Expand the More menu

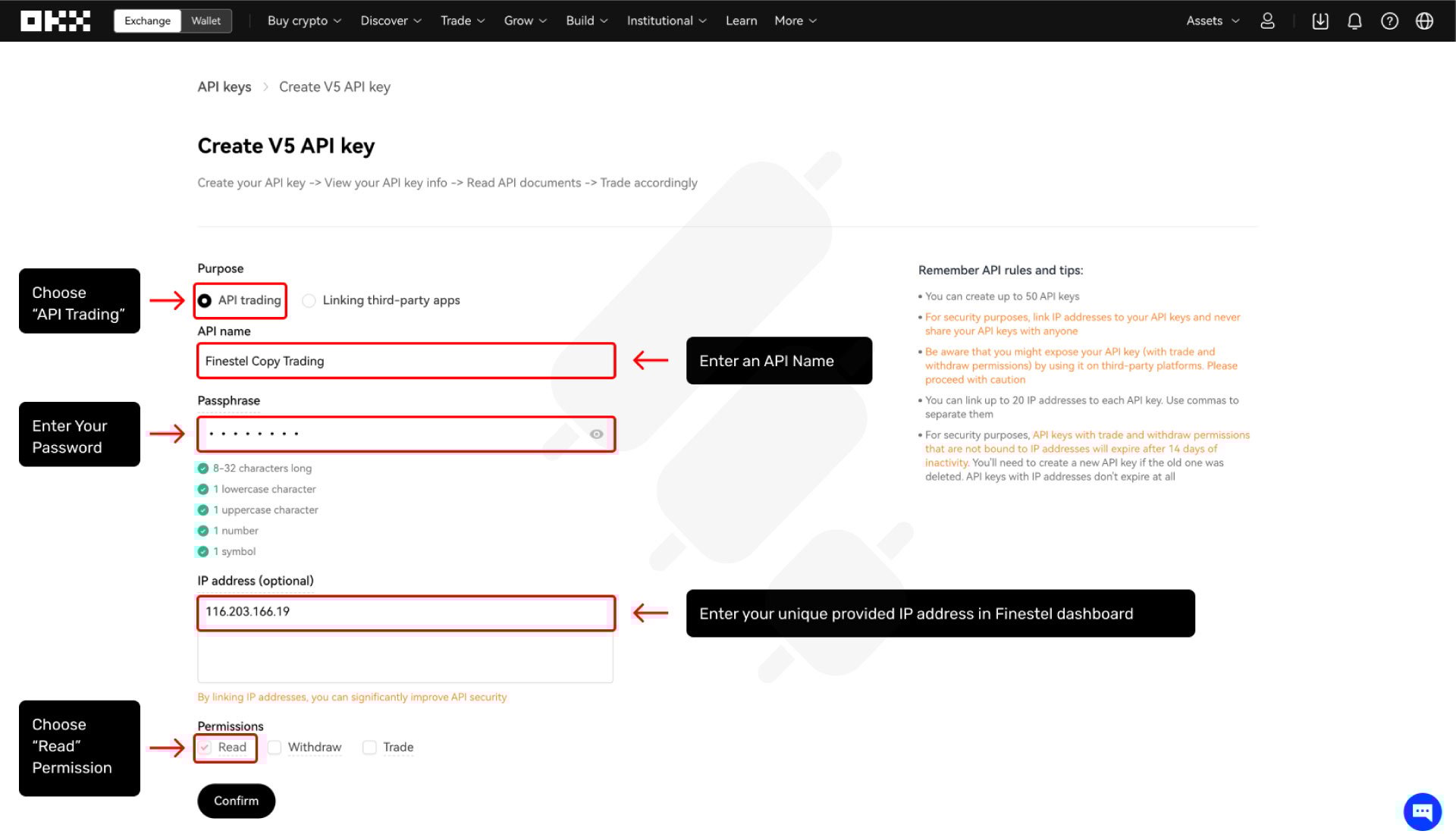tap(795, 20)
